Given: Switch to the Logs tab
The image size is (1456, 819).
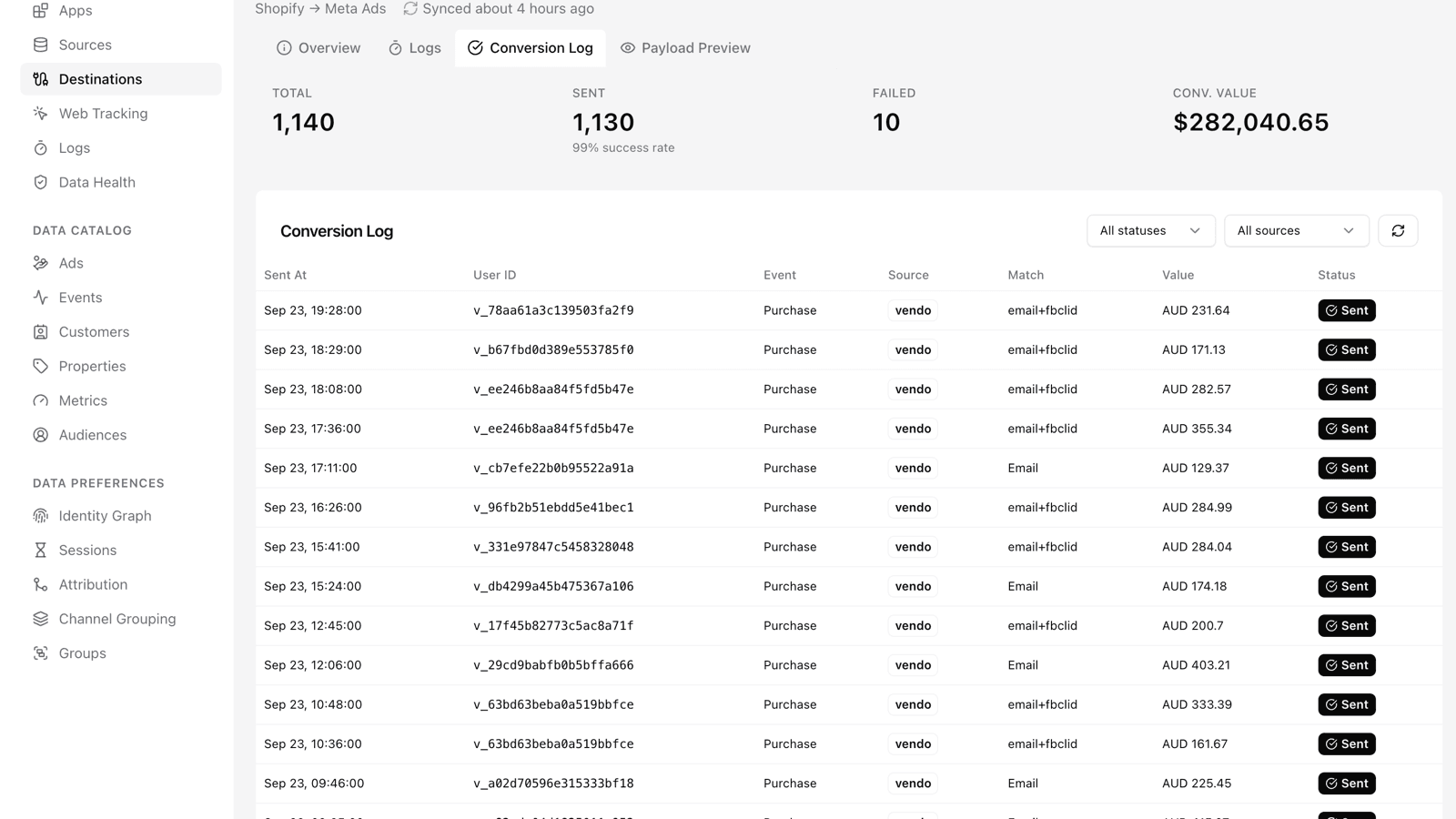Looking at the screenshot, I should (414, 48).
